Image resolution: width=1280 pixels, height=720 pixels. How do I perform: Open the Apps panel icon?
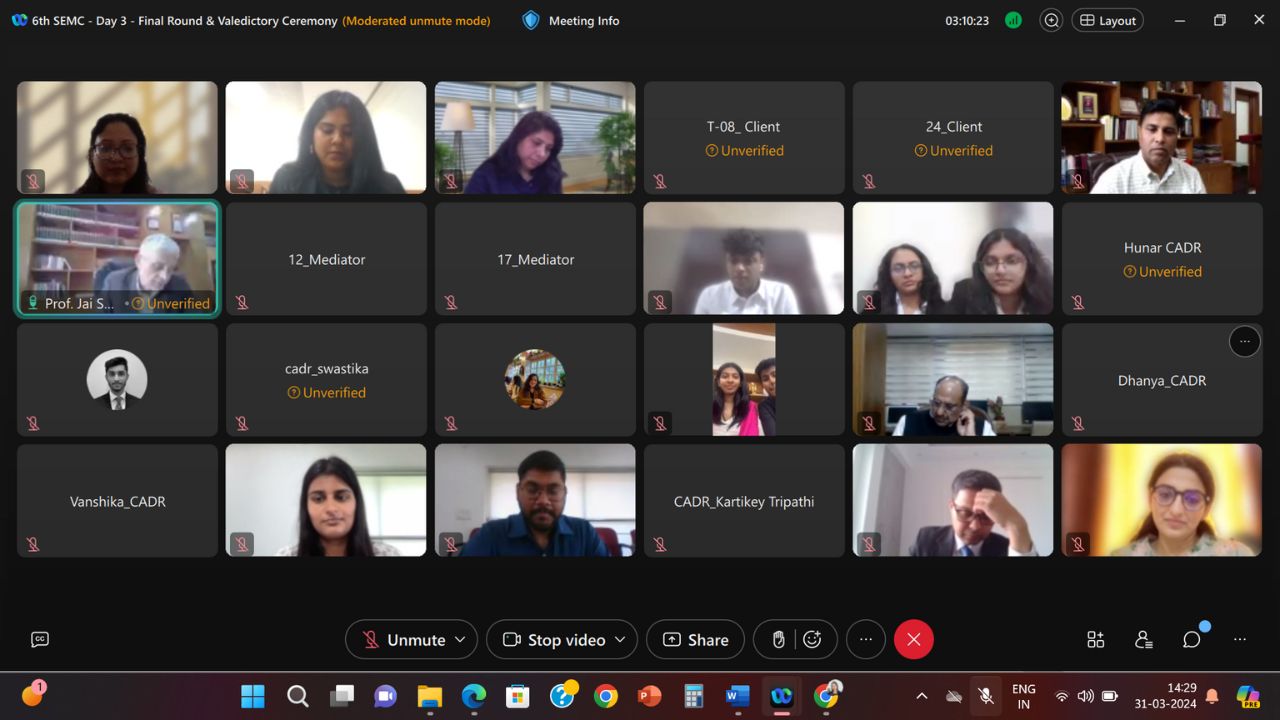[x=1096, y=640]
